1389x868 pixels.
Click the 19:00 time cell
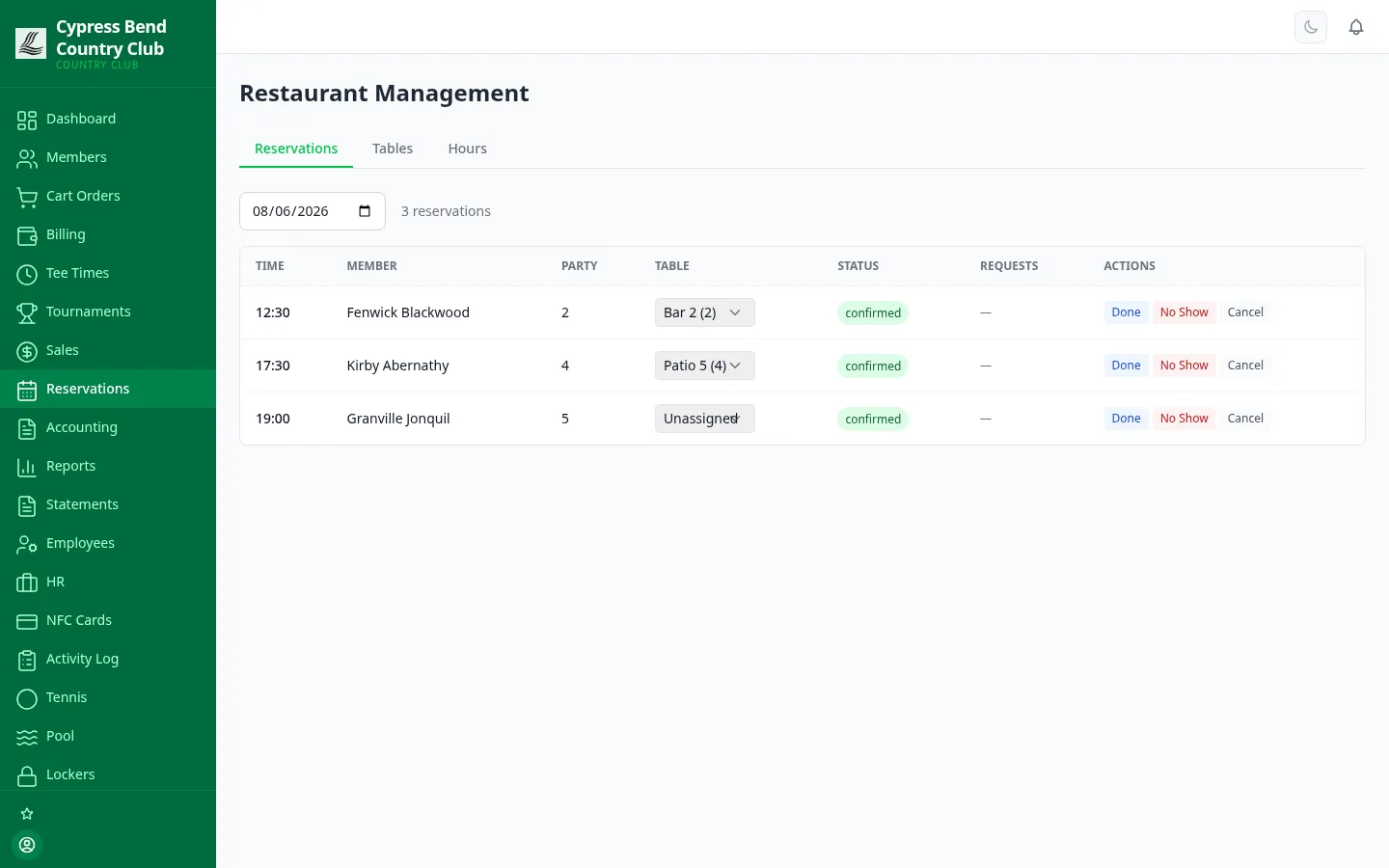tap(273, 419)
